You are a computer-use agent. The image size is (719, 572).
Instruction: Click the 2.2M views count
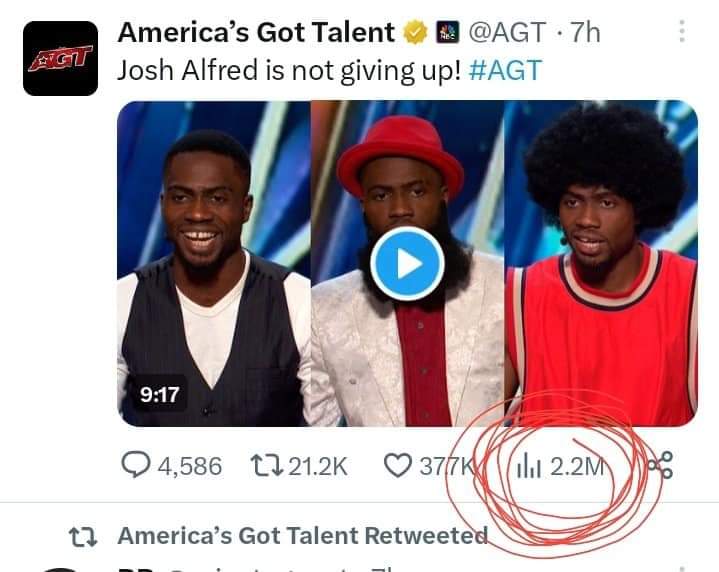click(577, 466)
